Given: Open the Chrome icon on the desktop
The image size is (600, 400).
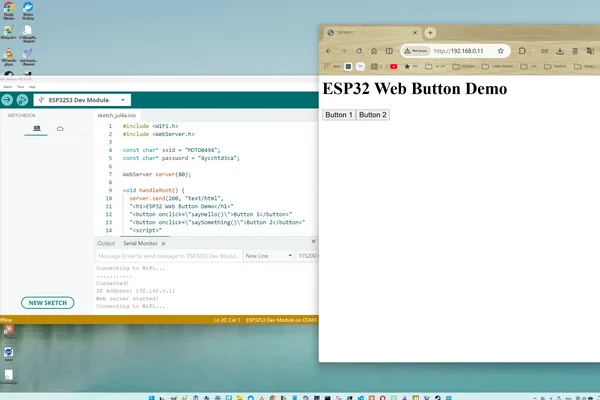Looking at the screenshot, I should tap(8, 10).
